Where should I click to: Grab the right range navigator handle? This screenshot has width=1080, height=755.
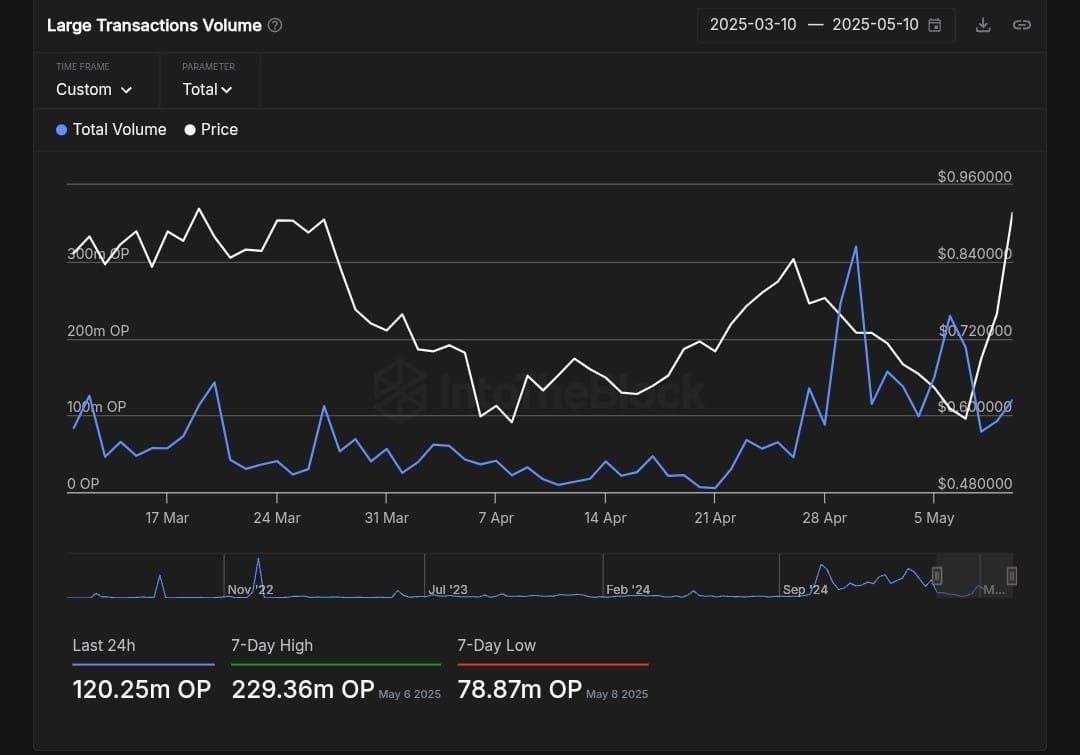point(1012,575)
